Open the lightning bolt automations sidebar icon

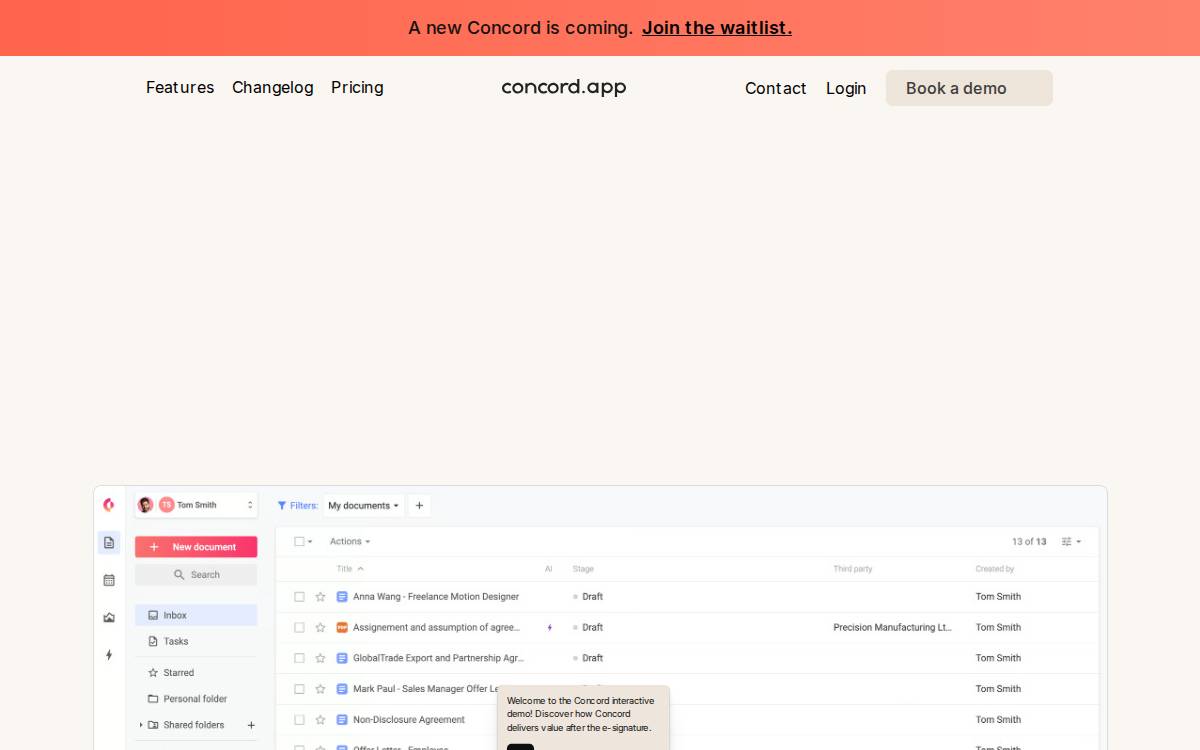click(109, 655)
